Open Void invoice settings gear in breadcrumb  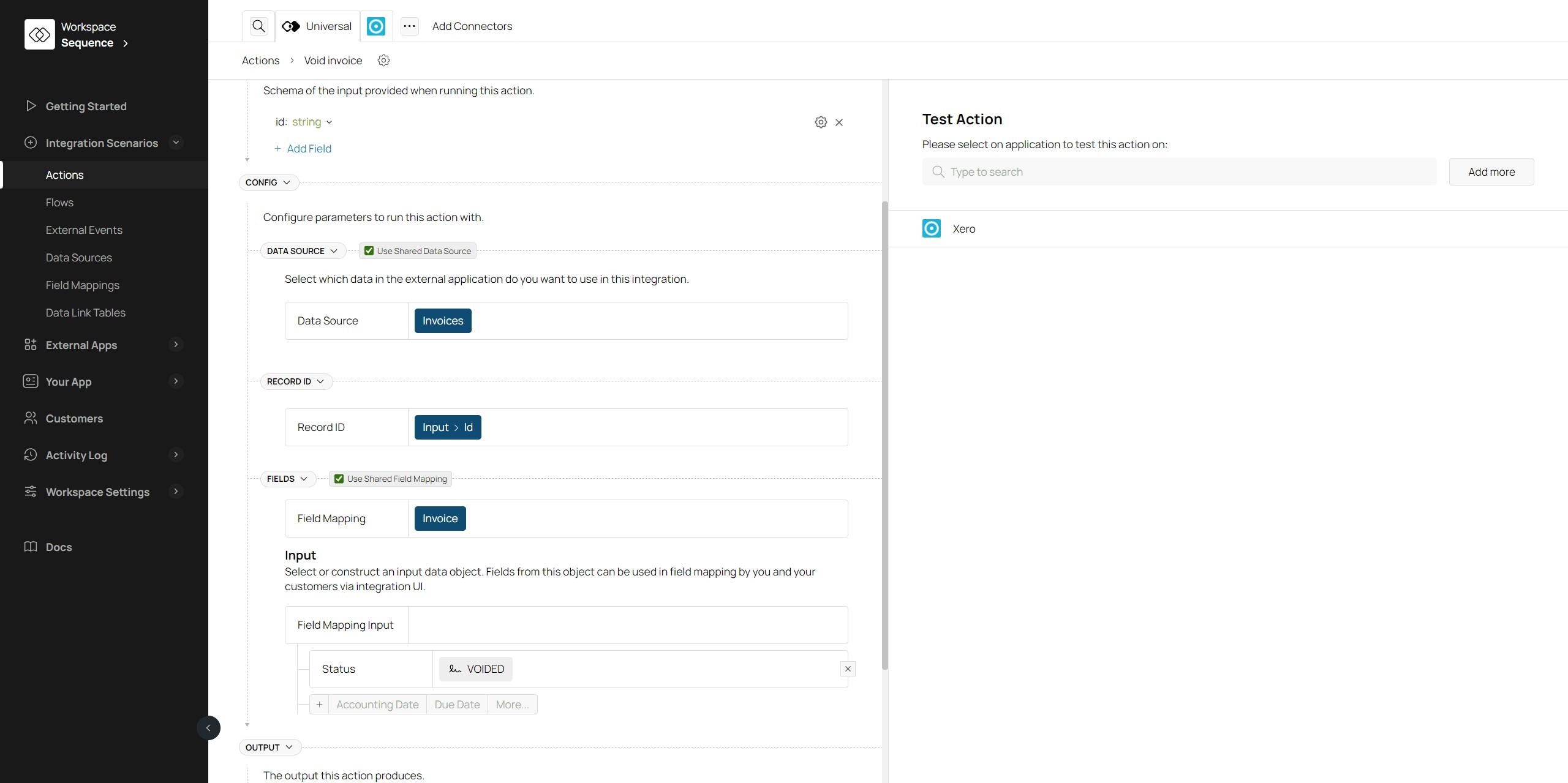(383, 61)
